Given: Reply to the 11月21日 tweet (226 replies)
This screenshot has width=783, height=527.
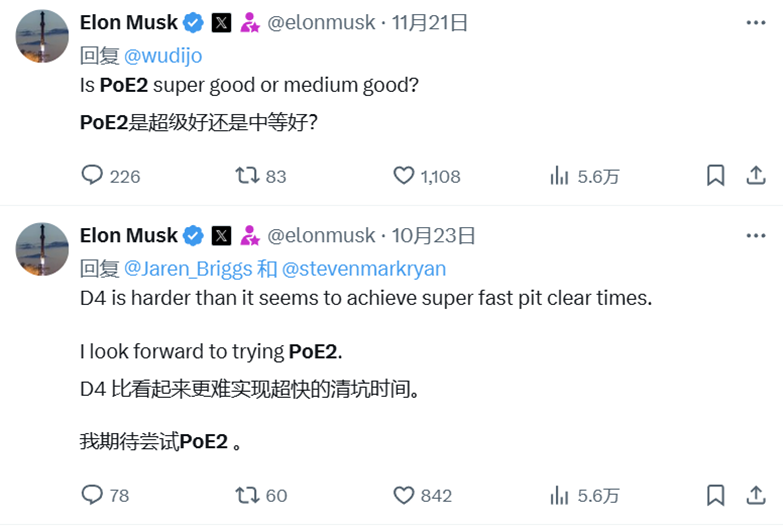Looking at the screenshot, I should tap(93, 176).
